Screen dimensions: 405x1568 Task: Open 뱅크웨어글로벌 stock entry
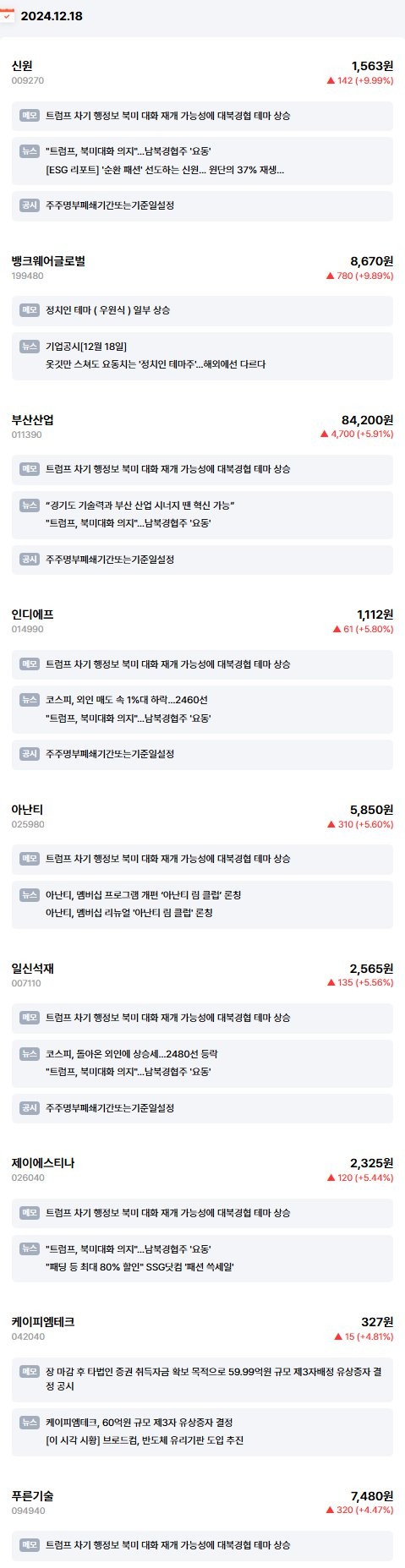point(48,260)
